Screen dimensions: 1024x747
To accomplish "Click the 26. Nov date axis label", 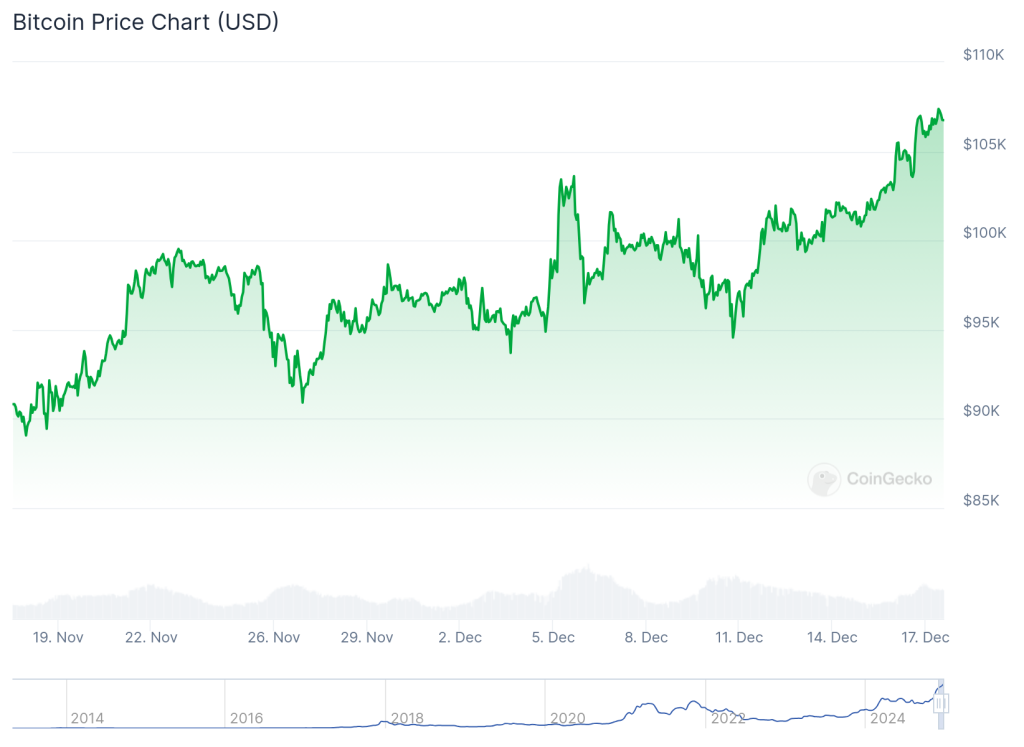I will [274, 637].
